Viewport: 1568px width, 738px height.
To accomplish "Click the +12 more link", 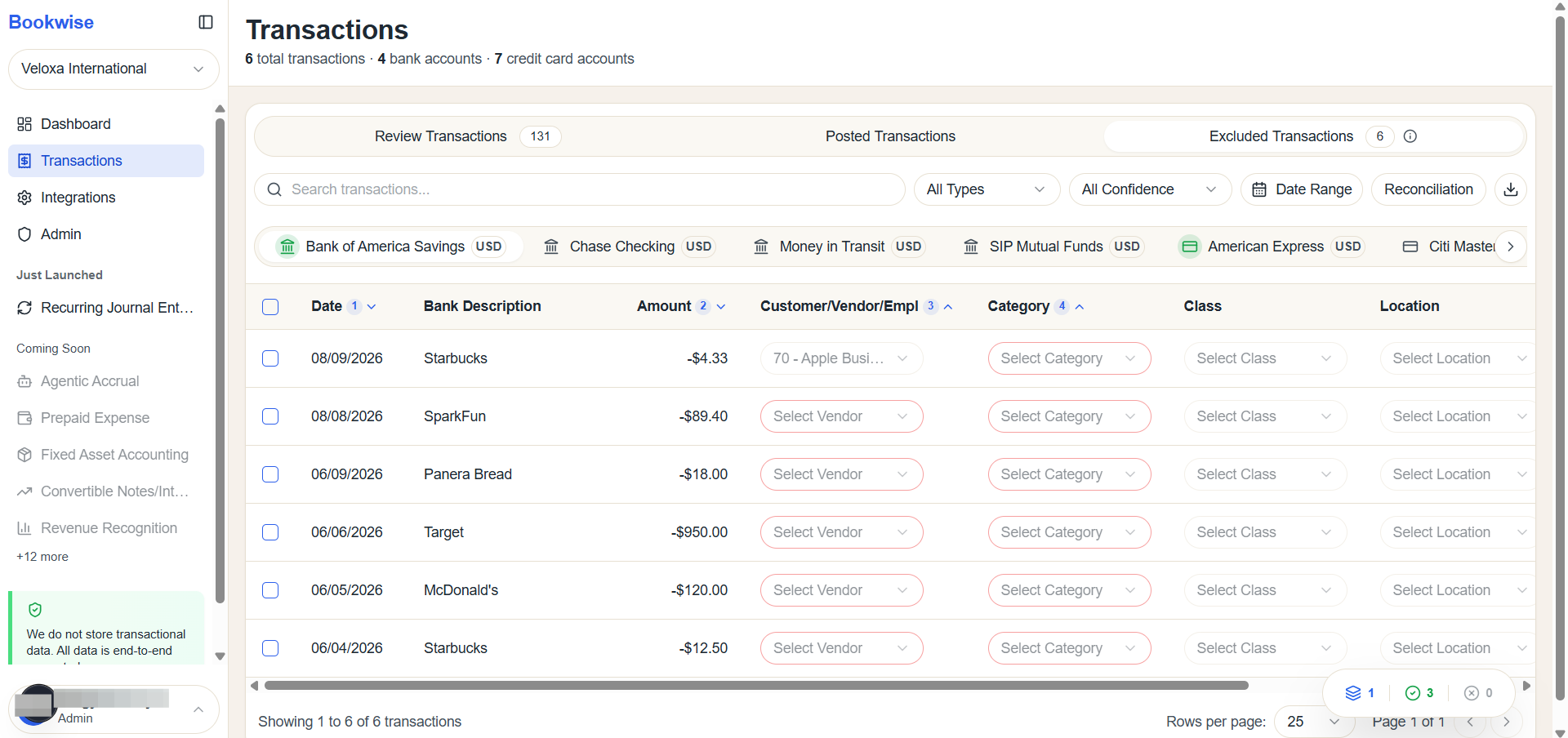I will [42, 557].
